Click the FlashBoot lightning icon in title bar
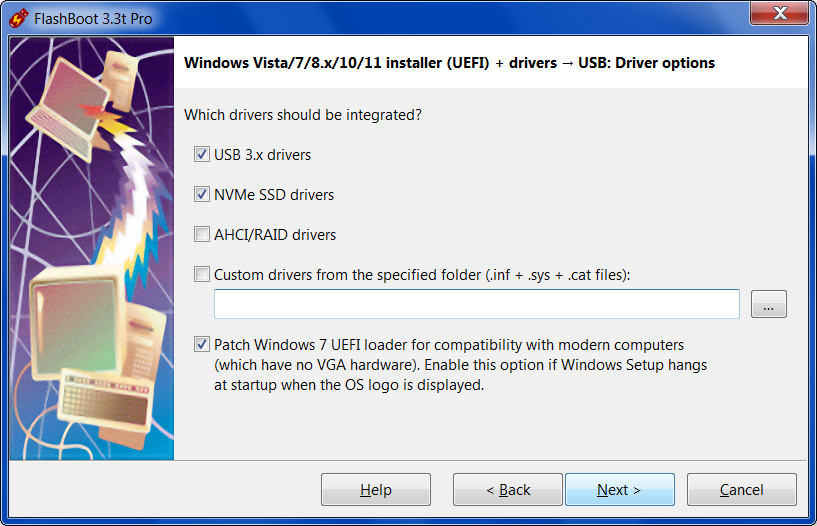Viewport: 817px width, 526px height. tap(17, 19)
